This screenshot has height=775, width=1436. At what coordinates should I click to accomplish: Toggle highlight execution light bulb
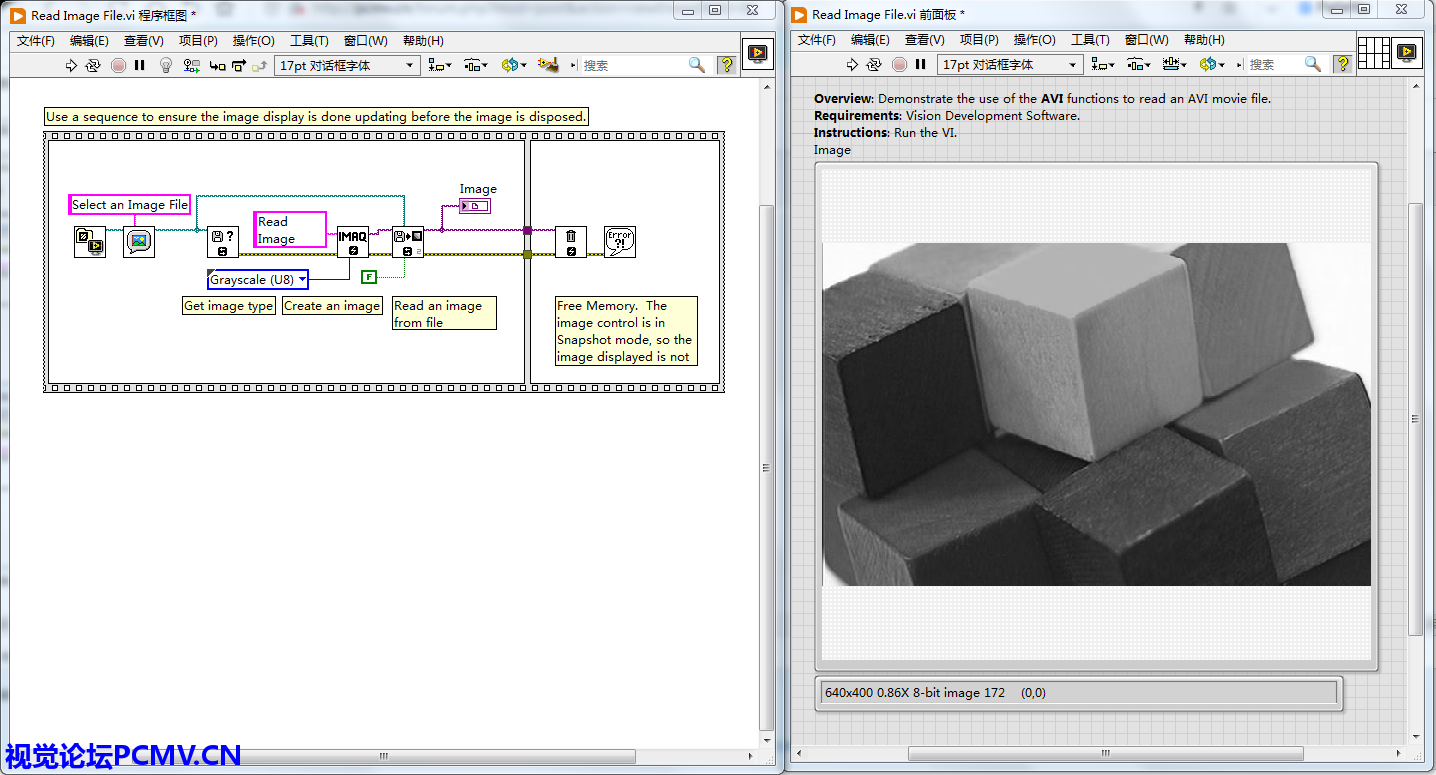(167, 65)
